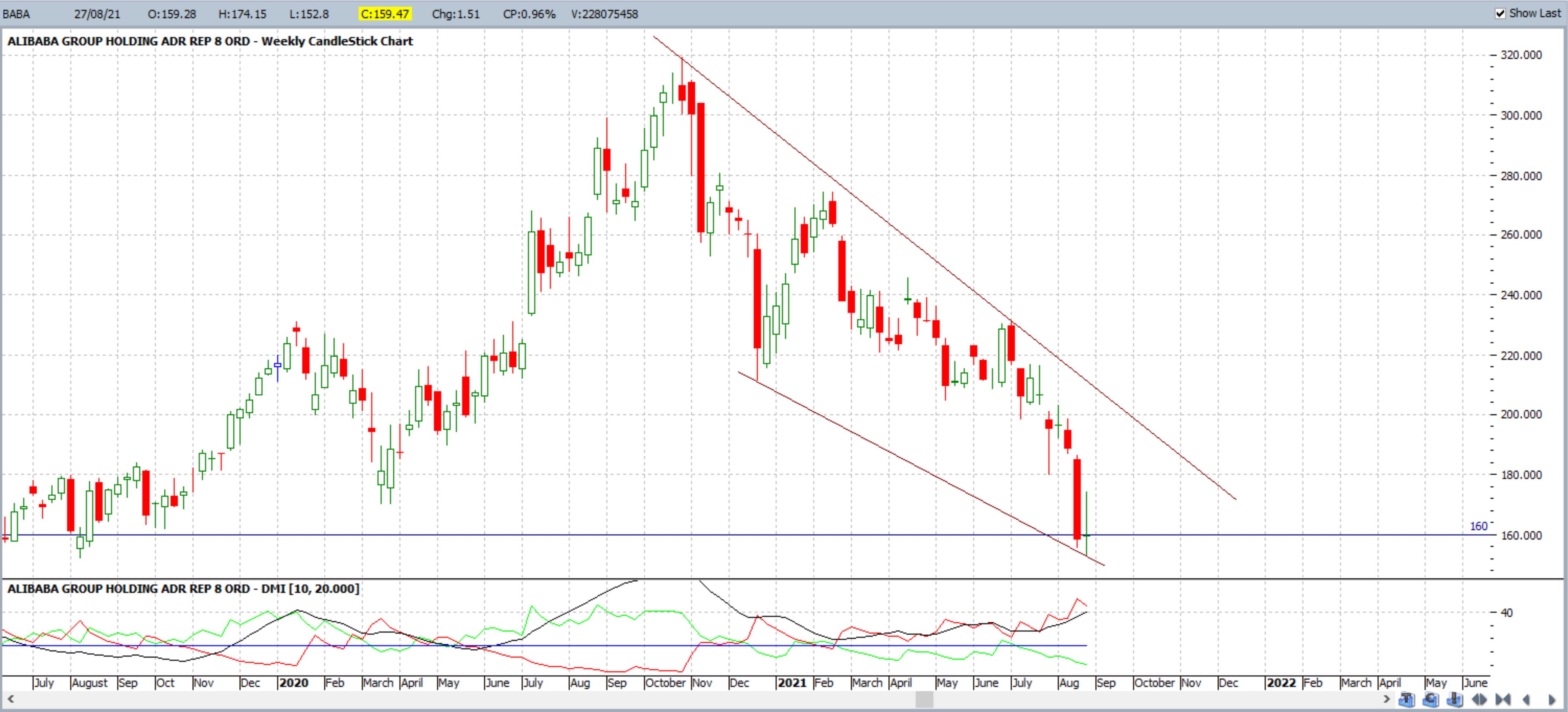The image size is (1568, 712).
Task: Click the 2022 year label on time axis
Action: 1281,683
